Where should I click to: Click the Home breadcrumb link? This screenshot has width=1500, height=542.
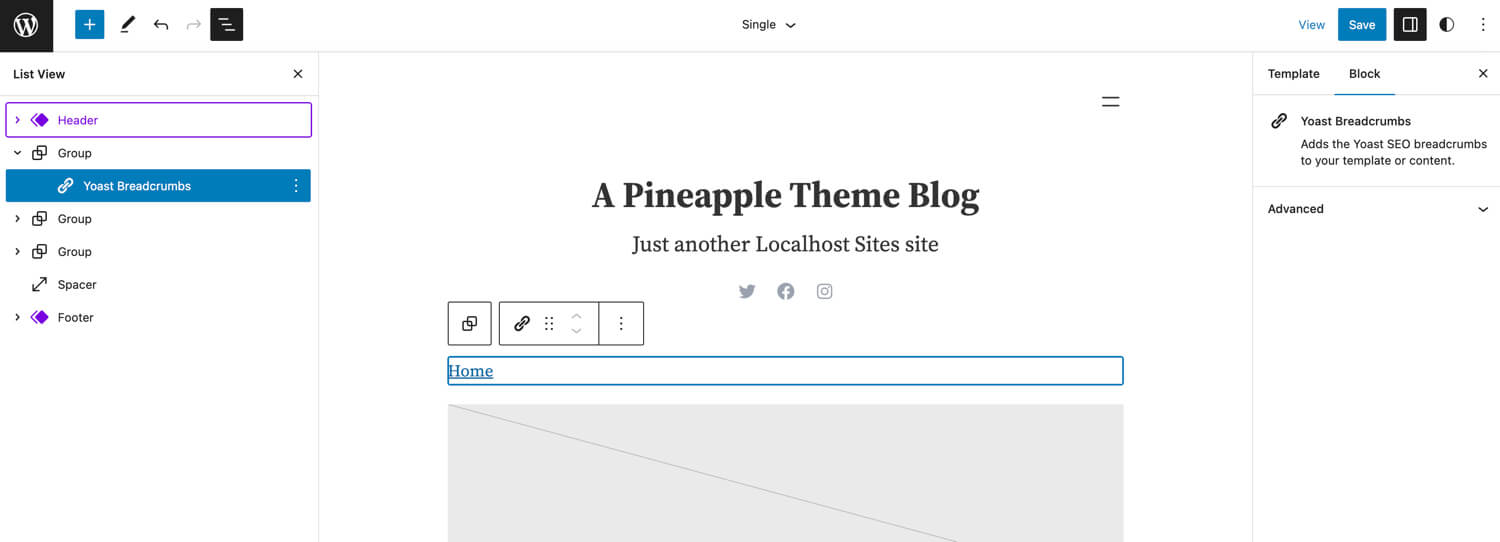[470, 371]
